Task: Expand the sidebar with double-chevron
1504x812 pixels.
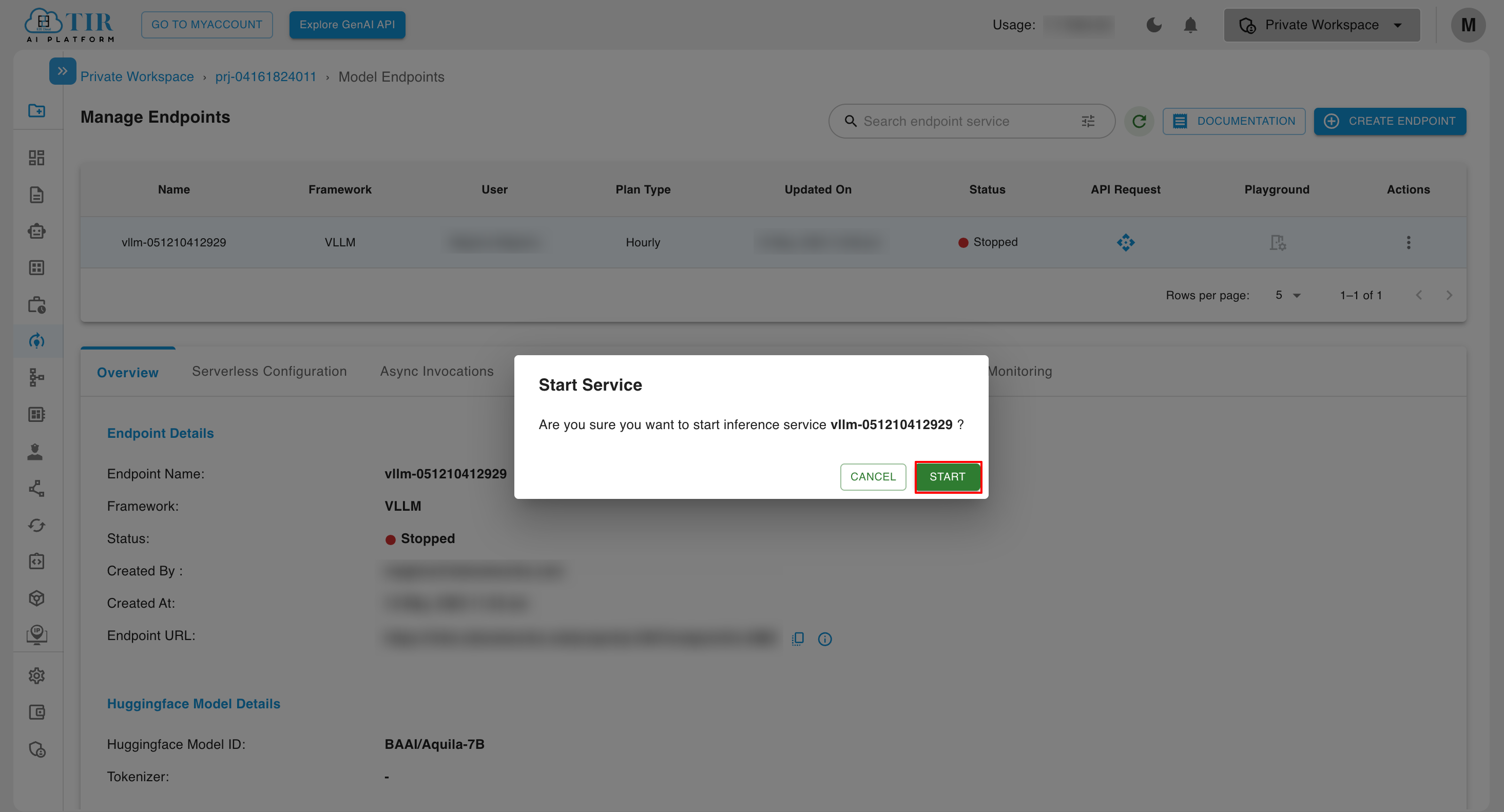Action: tap(63, 71)
